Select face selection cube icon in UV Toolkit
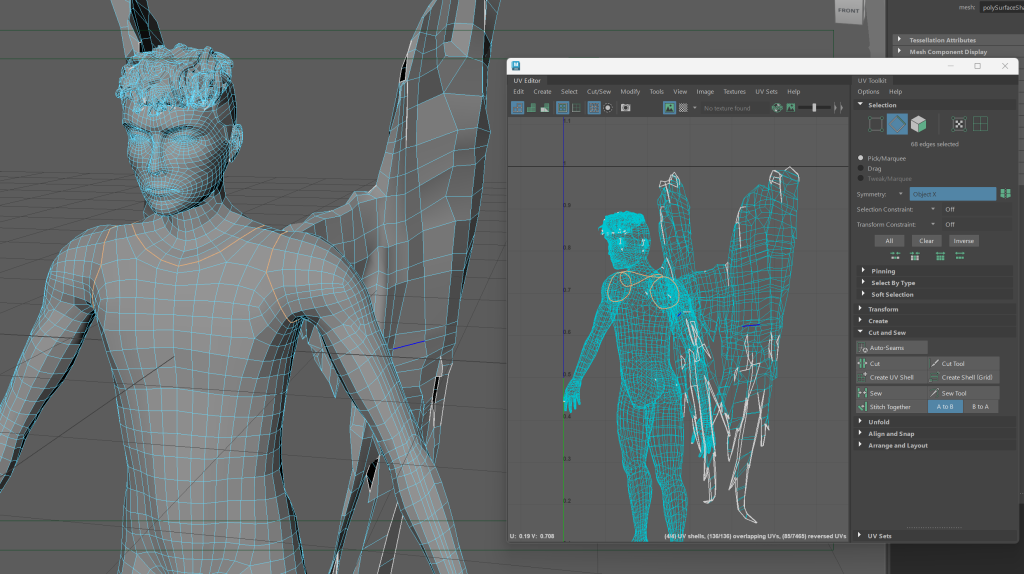This screenshot has width=1024, height=574. point(918,124)
